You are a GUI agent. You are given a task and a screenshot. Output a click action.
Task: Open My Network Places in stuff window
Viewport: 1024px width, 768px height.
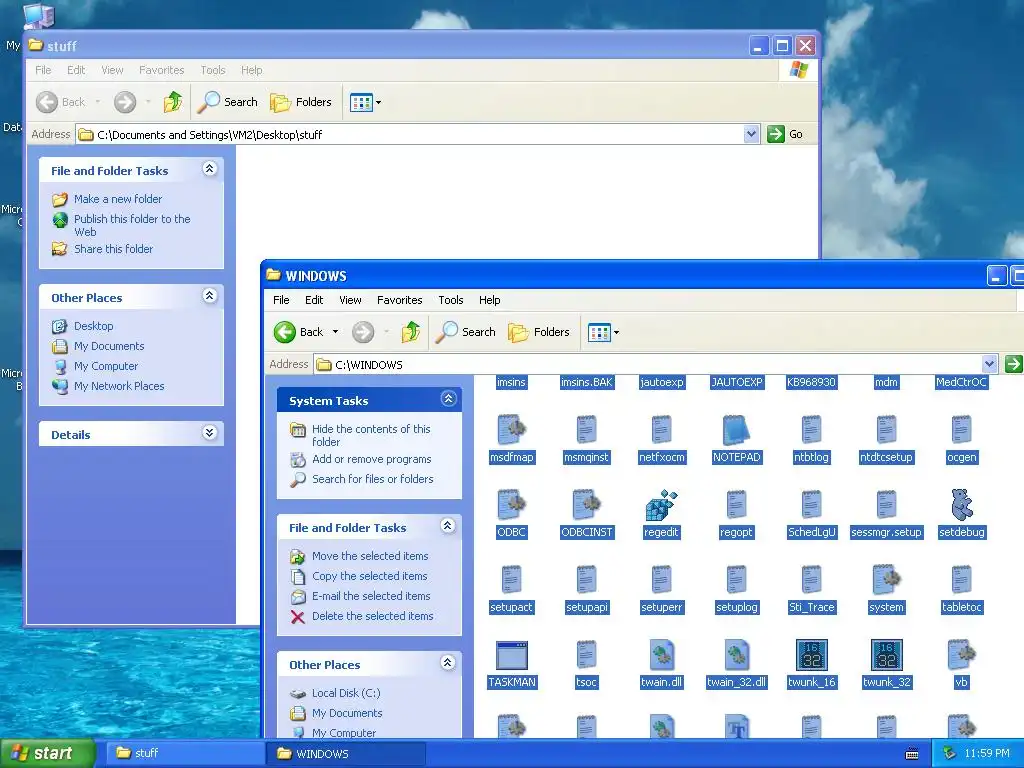coord(119,386)
